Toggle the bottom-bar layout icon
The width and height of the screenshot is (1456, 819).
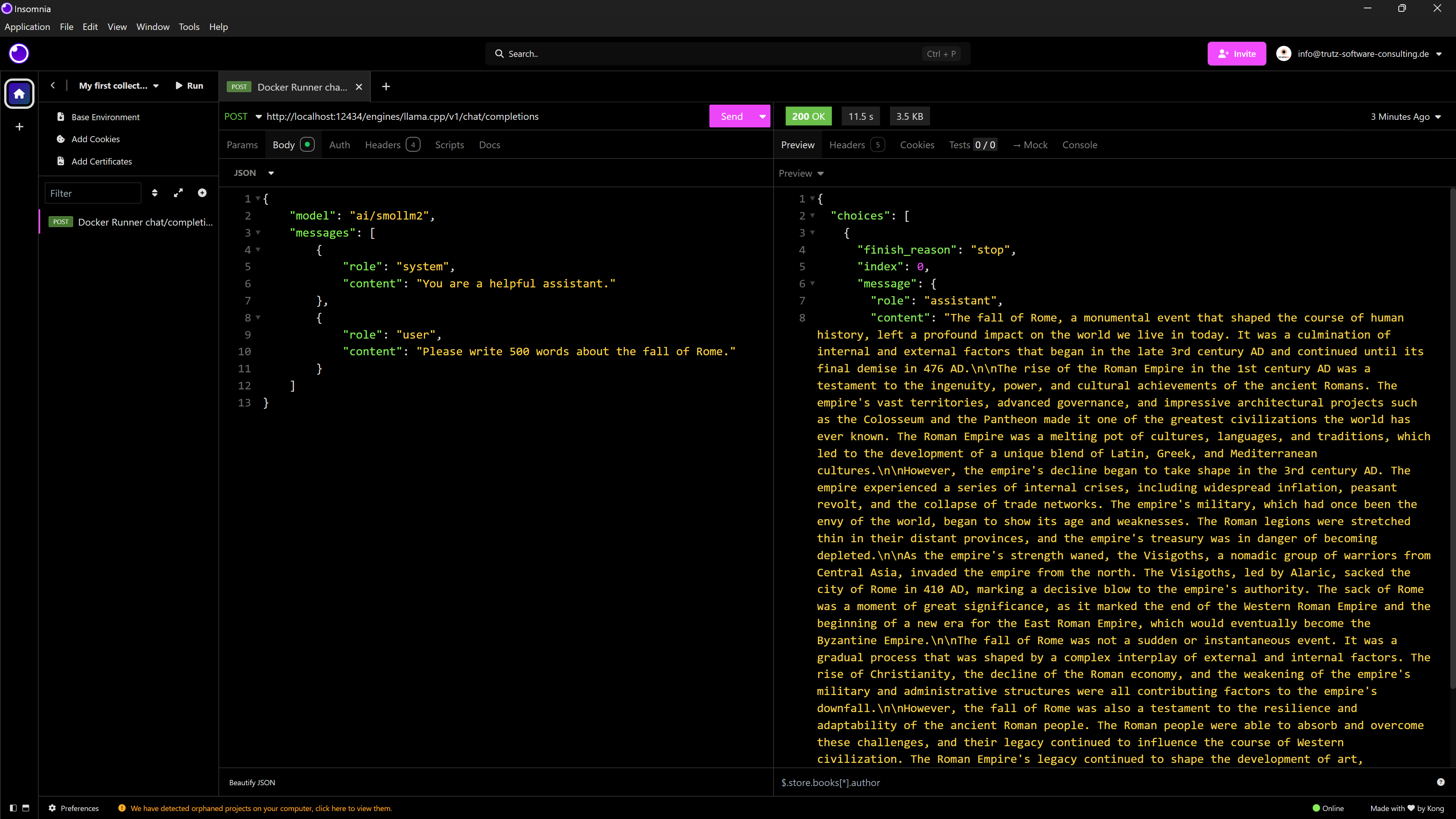[x=25, y=808]
